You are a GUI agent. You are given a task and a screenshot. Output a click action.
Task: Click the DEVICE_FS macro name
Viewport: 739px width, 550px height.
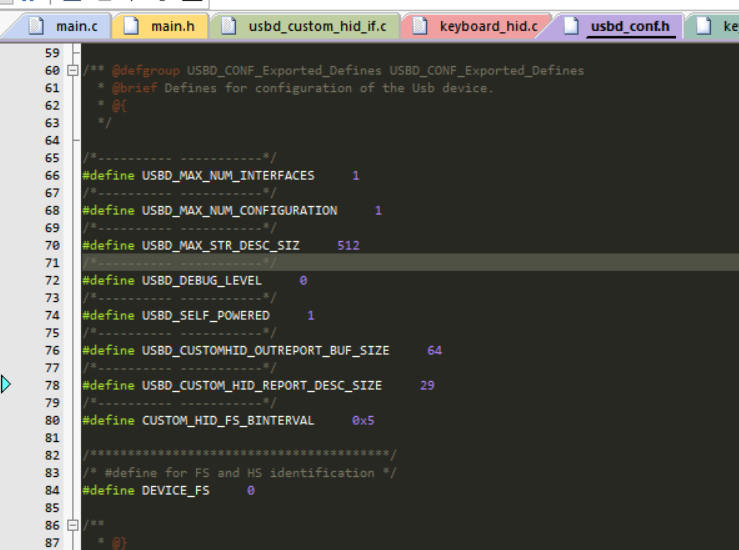click(176, 491)
